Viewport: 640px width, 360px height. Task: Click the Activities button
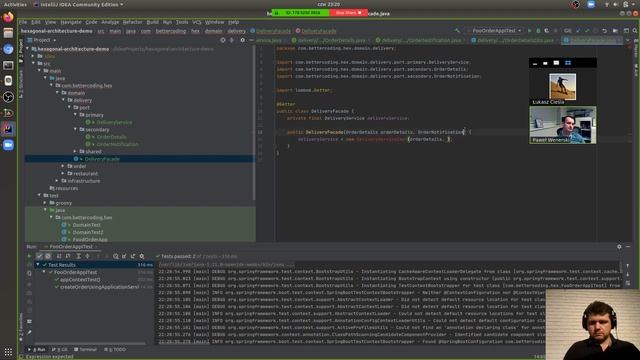(x=15, y=4)
